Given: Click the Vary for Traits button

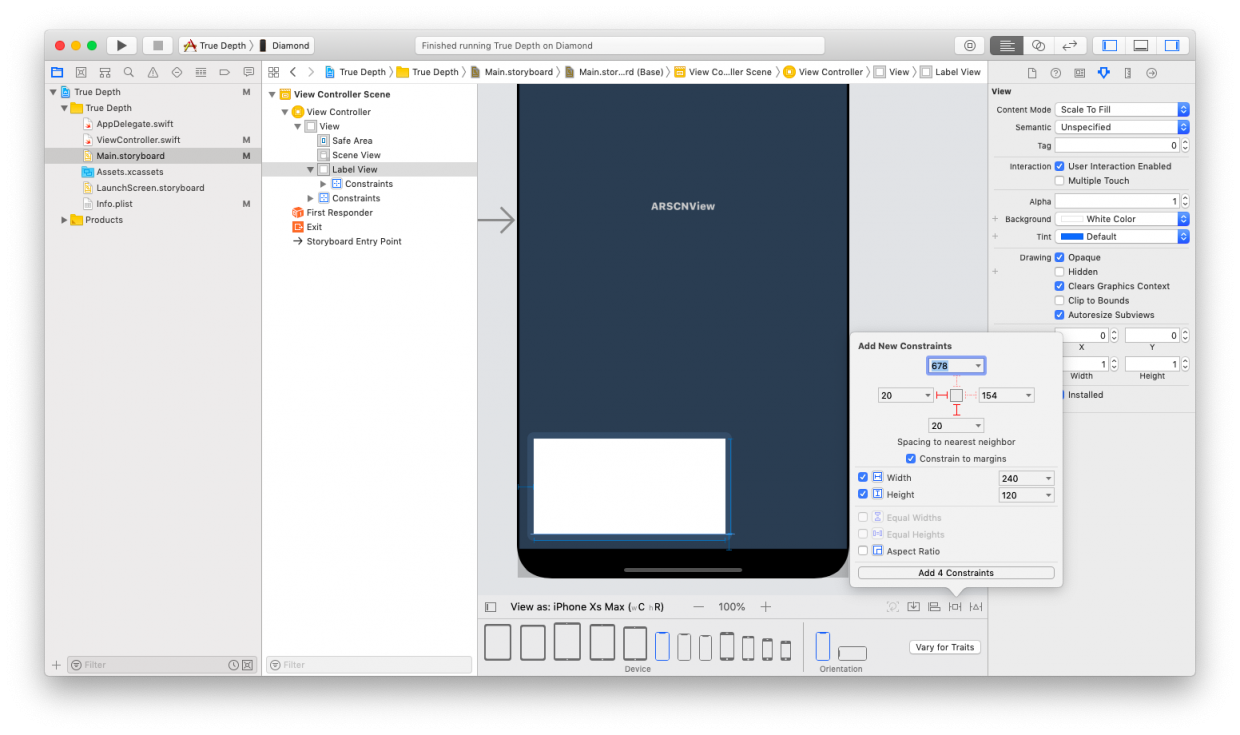Looking at the screenshot, I should pyautogui.click(x=944, y=647).
